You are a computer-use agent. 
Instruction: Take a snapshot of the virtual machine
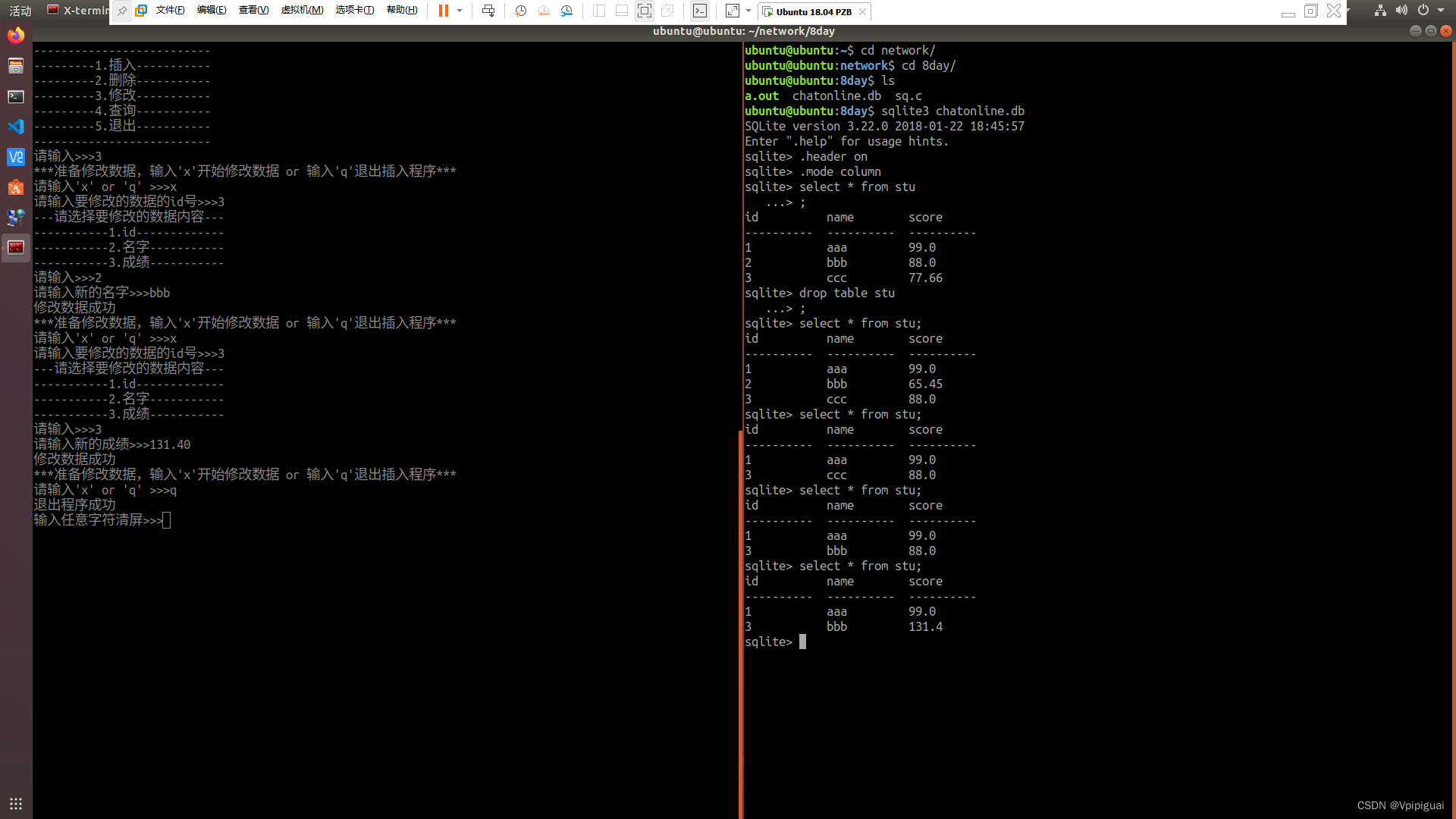coord(520,11)
